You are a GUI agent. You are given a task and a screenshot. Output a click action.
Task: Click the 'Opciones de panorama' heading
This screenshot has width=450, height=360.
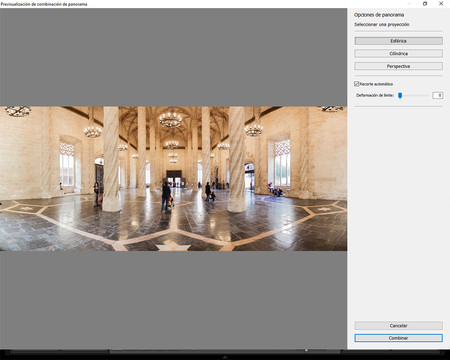[x=379, y=15]
